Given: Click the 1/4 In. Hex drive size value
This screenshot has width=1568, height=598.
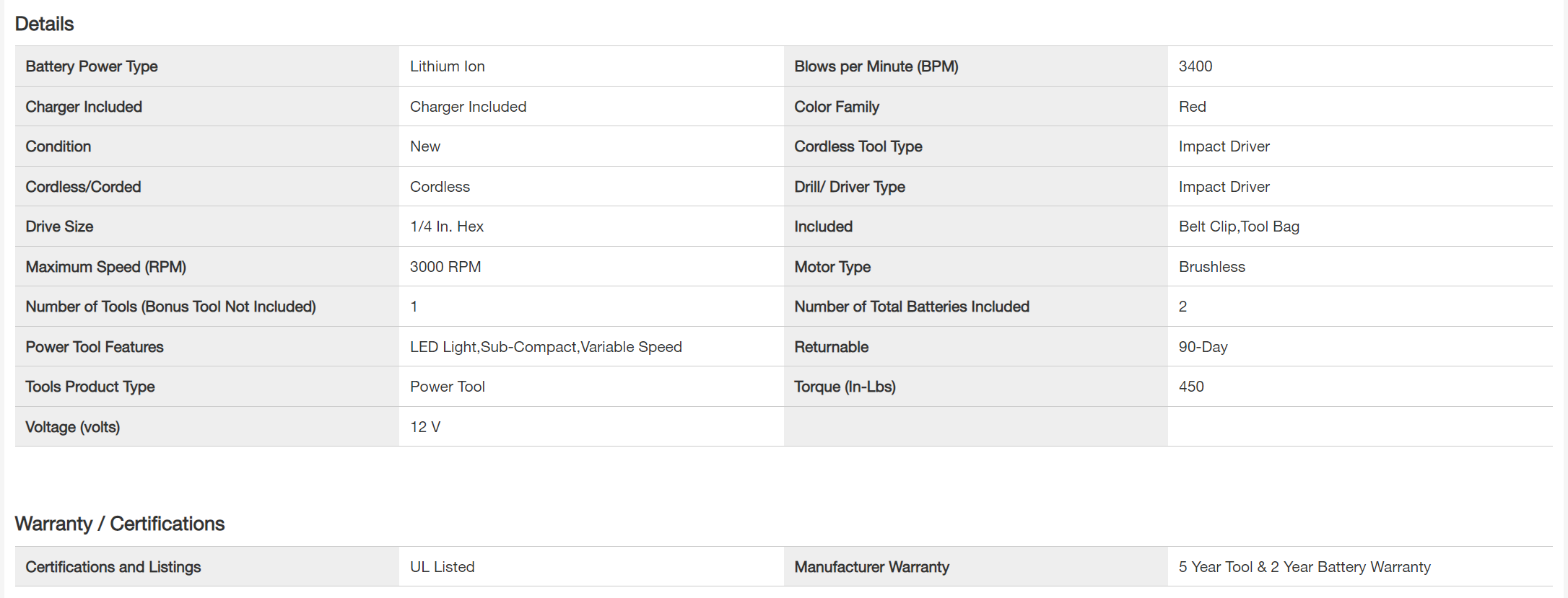Looking at the screenshot, I should 446,227.
